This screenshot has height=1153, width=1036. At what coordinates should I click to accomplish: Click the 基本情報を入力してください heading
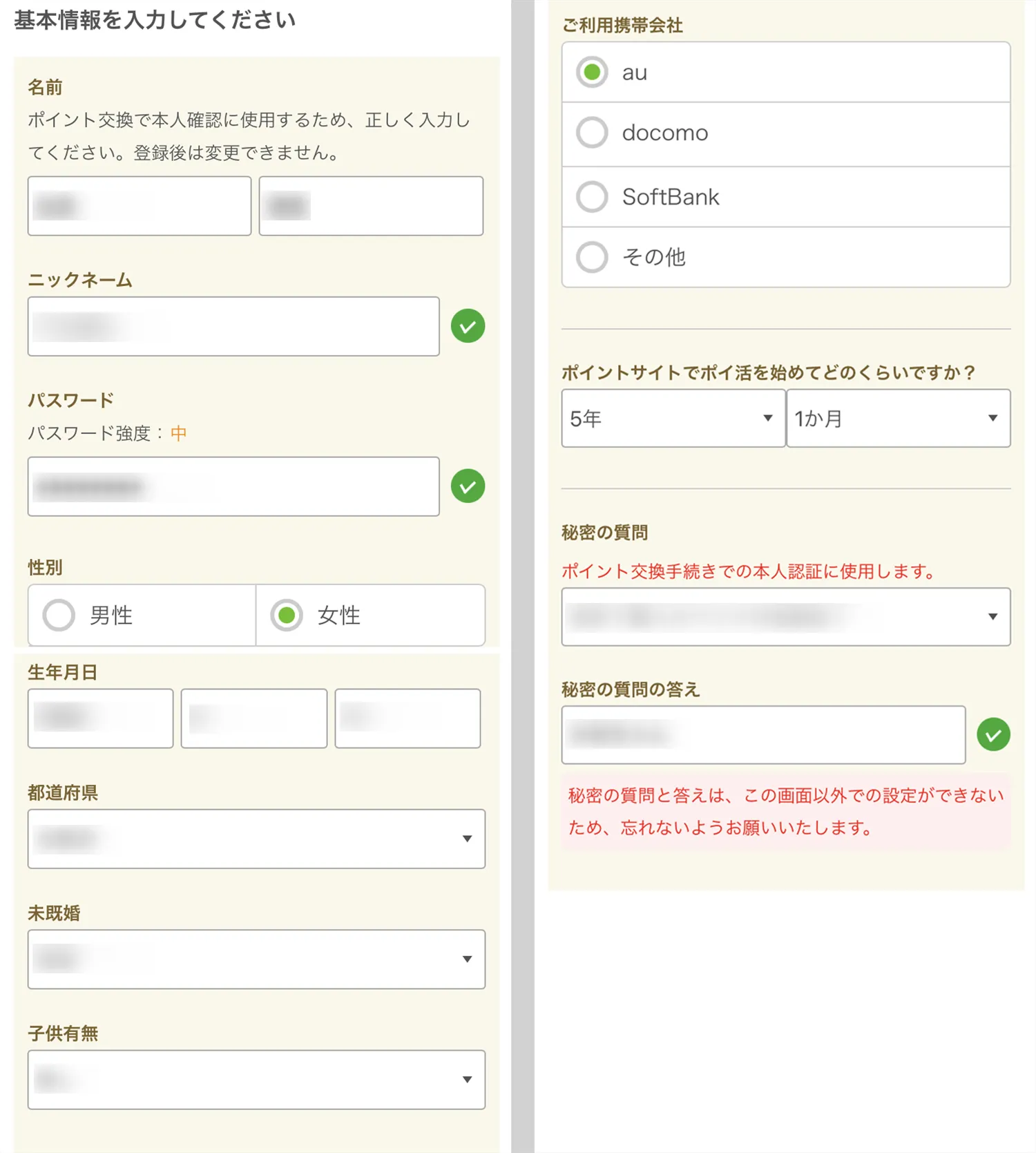tap(155, 19)
